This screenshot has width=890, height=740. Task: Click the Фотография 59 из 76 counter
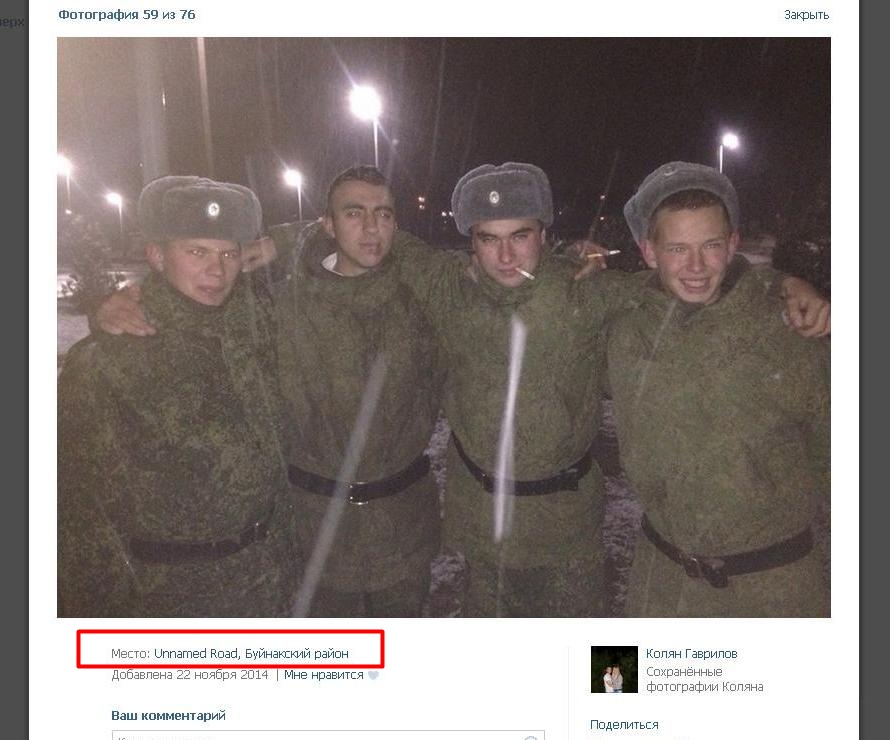coord(127,15)
